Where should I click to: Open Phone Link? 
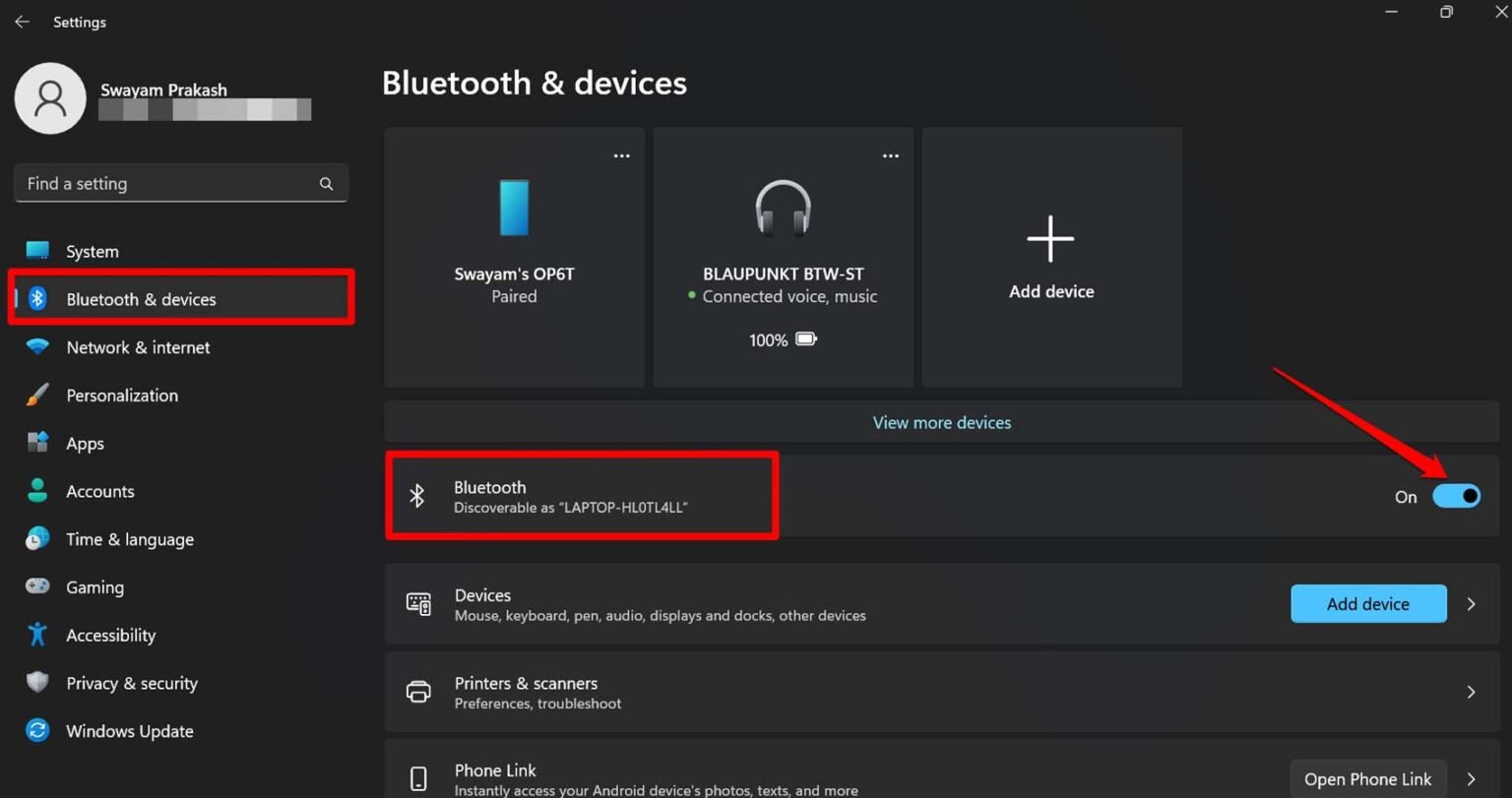pyautogui.click(x=1368, y=778)
